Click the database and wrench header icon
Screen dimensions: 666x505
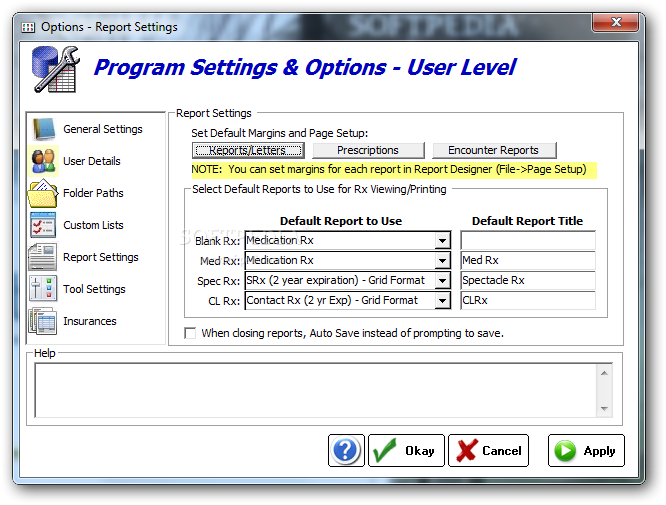coord(56,69)
